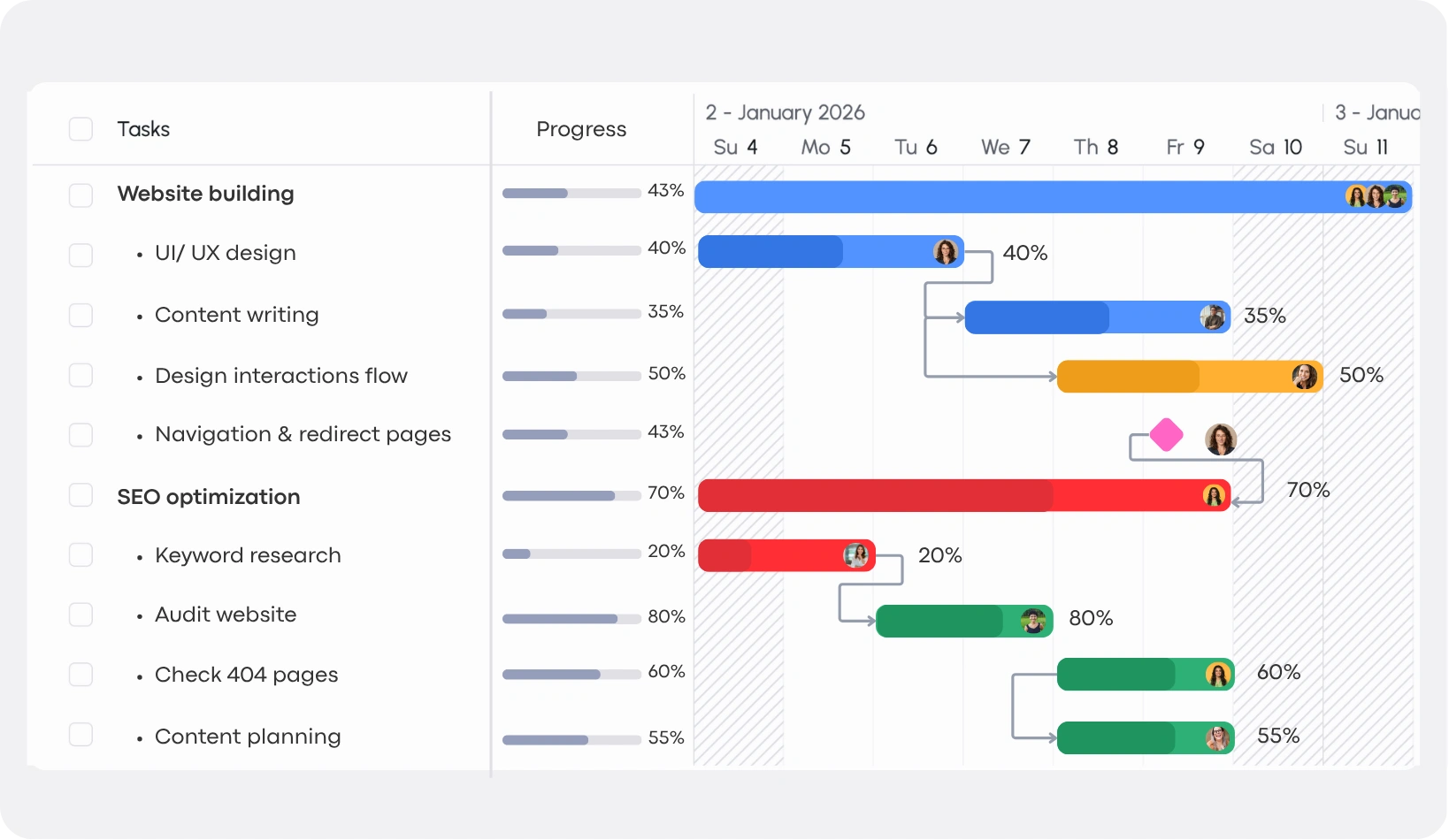Click Check 404 pages progress bar 60%
Screen dimensions: 1449x840
(571, 675)
